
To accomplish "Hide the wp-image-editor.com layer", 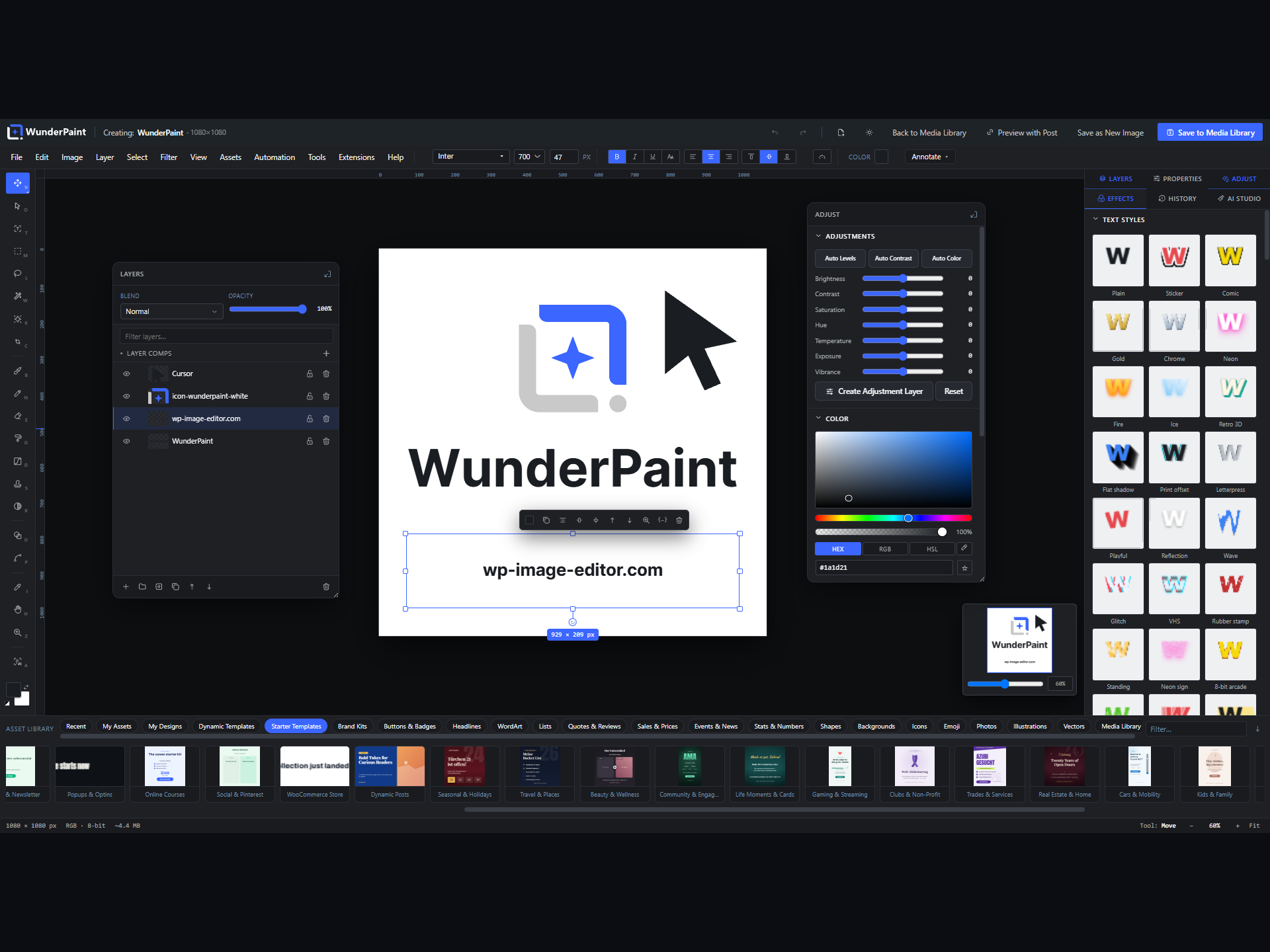I will coord(126,418).
